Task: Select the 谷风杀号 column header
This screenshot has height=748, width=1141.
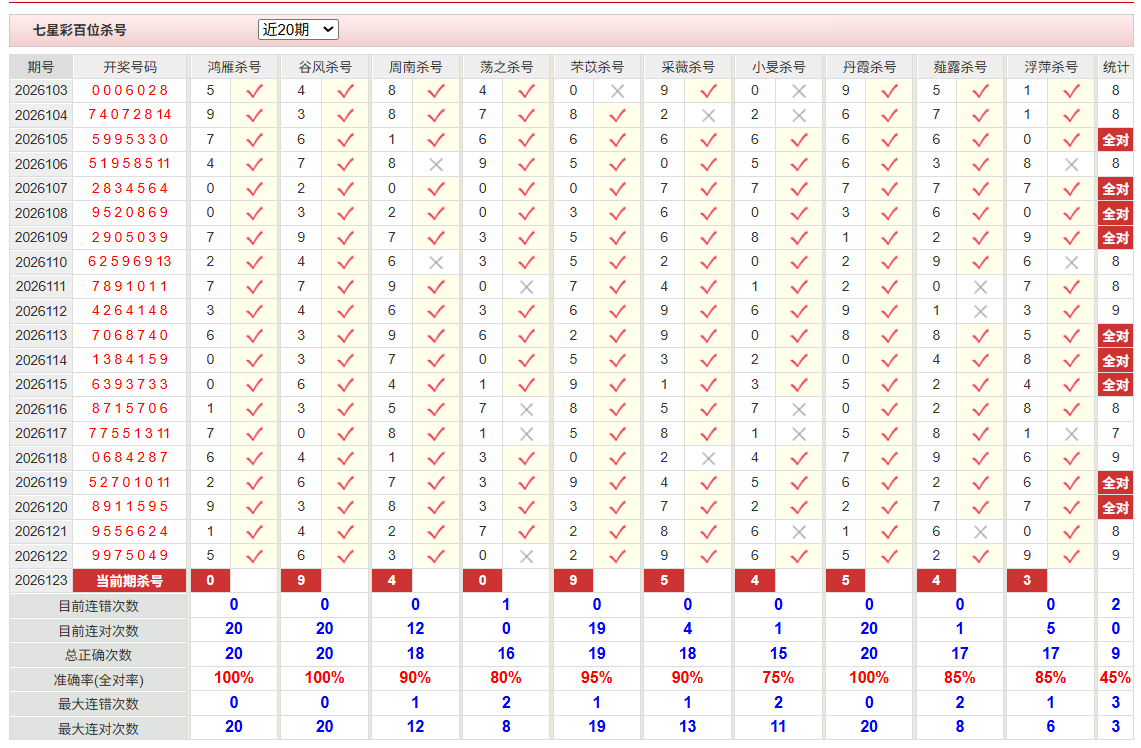Action: tap(325, 67)
